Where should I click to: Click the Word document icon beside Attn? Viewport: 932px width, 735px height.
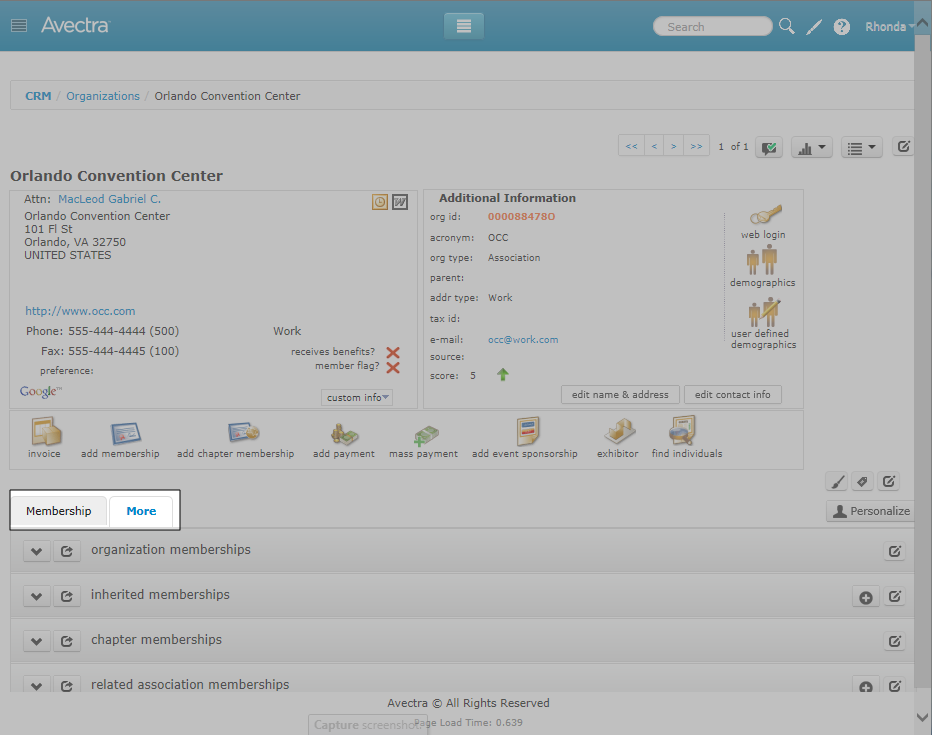(x=400, y=202)
